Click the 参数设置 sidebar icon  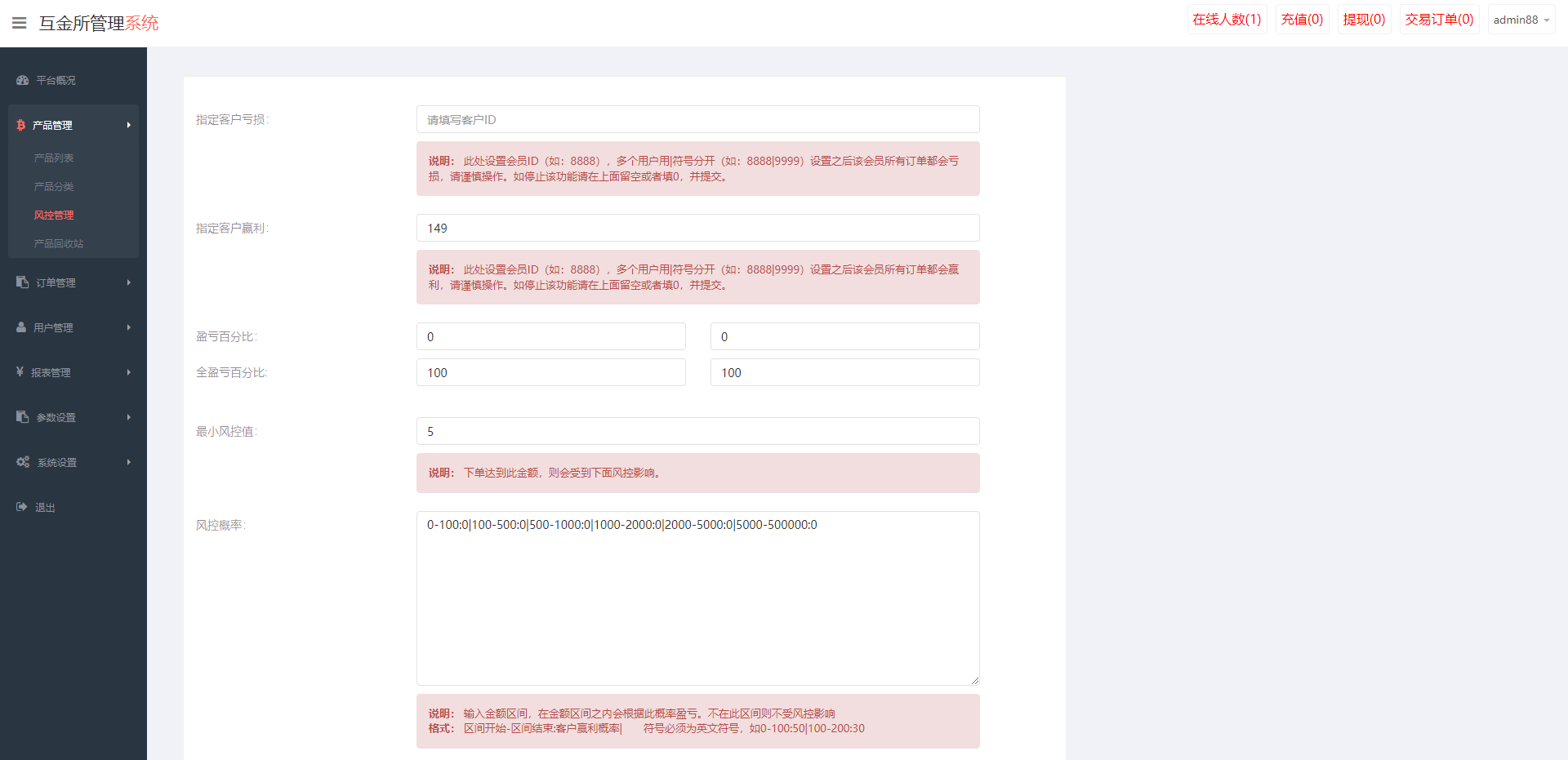[23, 417]
